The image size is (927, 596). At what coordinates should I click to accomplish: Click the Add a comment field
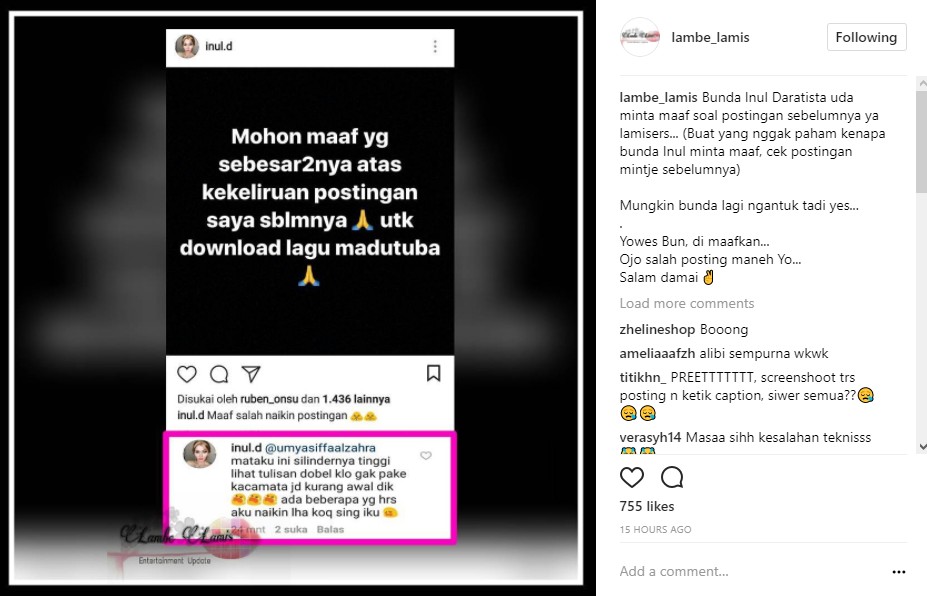751,571
